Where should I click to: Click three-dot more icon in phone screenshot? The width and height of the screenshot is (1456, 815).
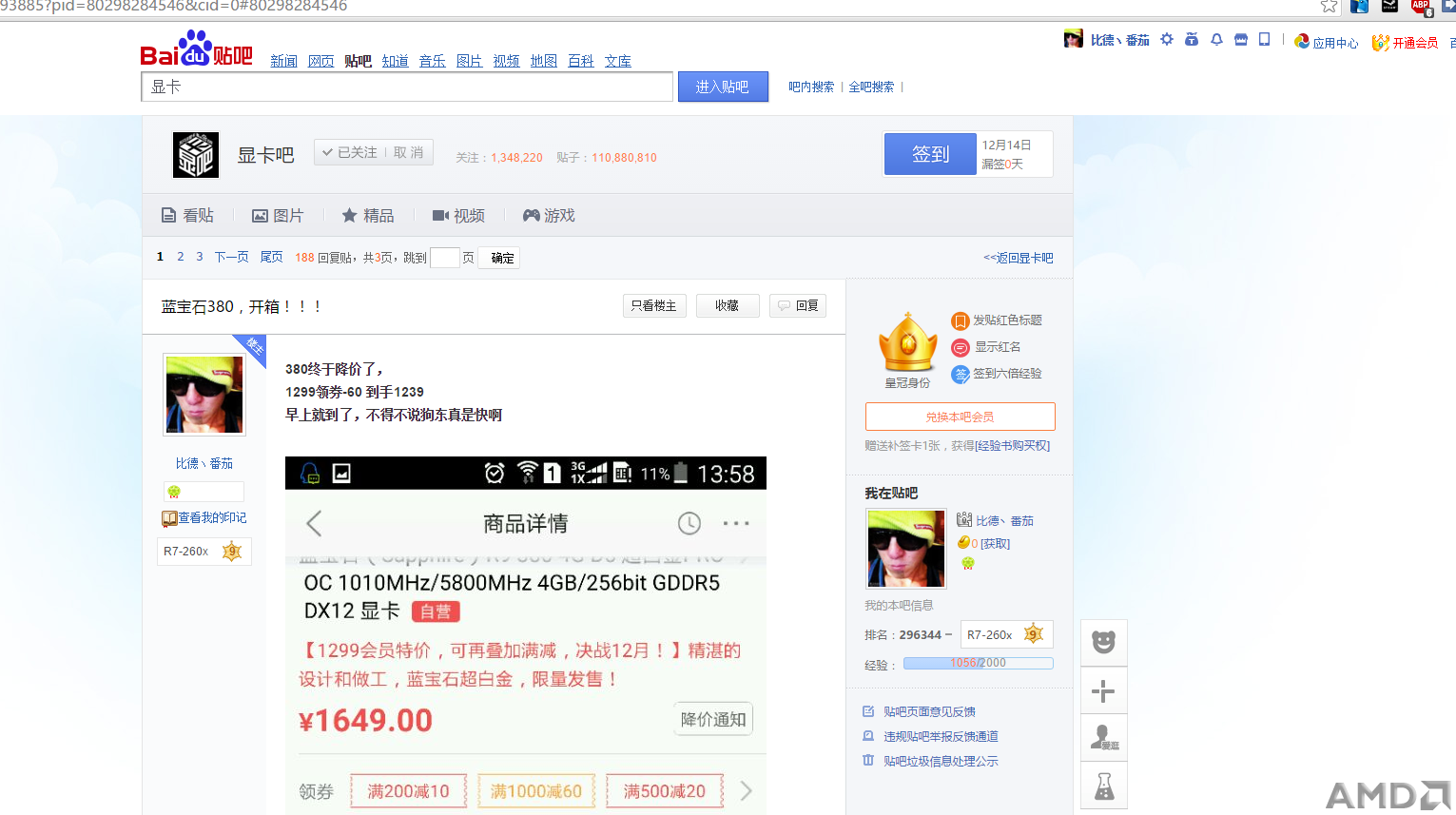point(736,523)
